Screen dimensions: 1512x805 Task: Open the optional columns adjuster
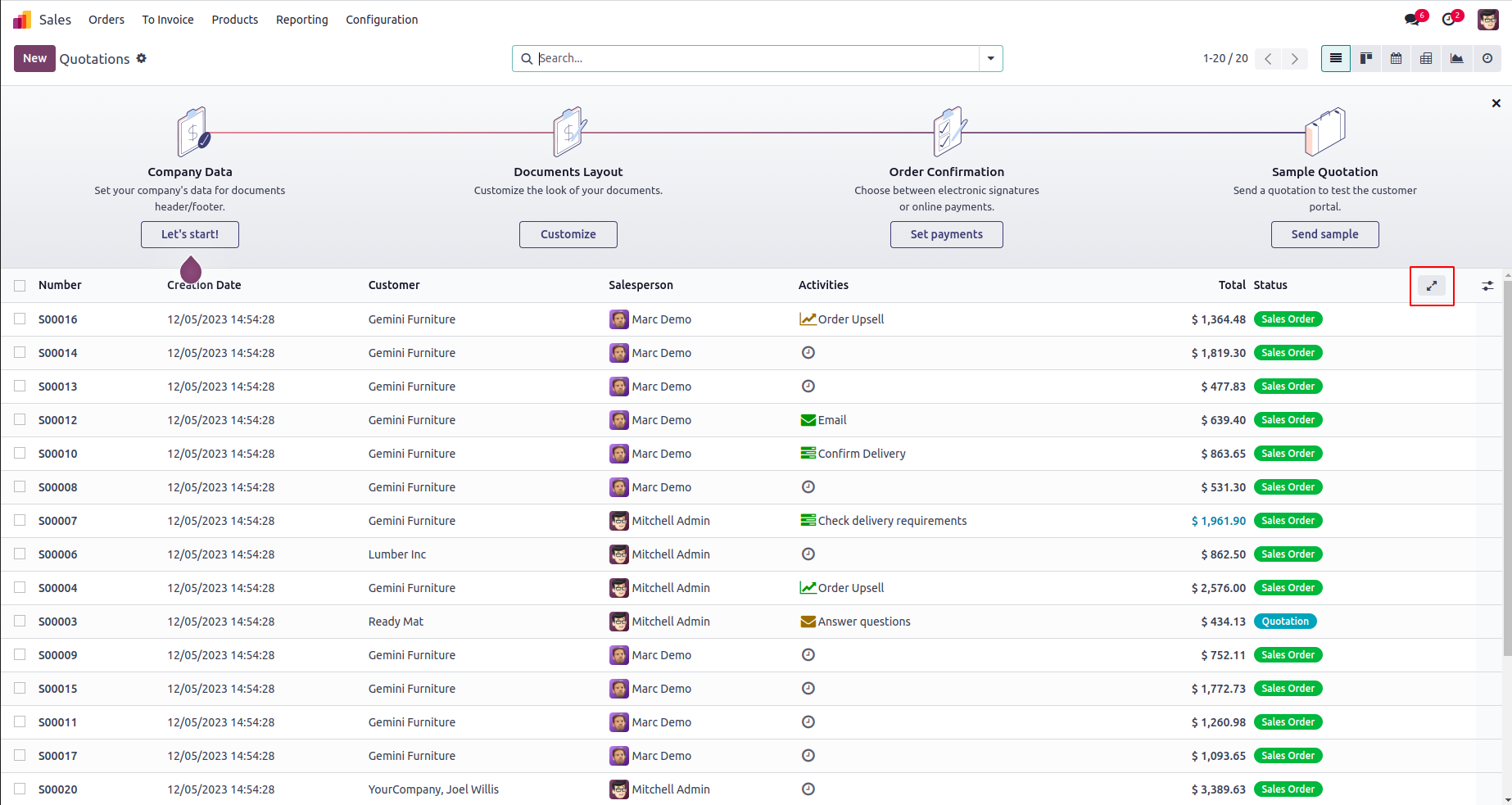1487,286
